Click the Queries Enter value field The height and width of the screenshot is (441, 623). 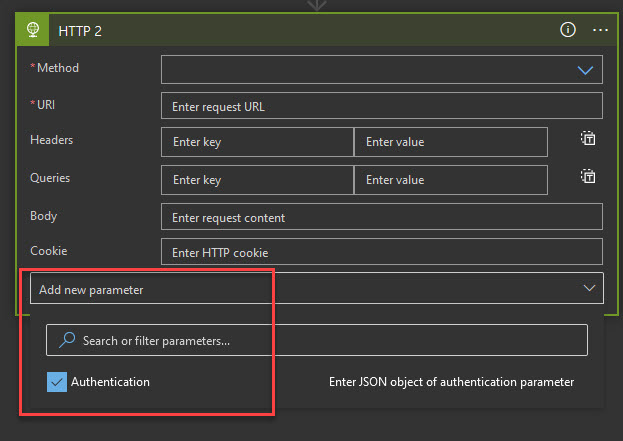[450, 180]
